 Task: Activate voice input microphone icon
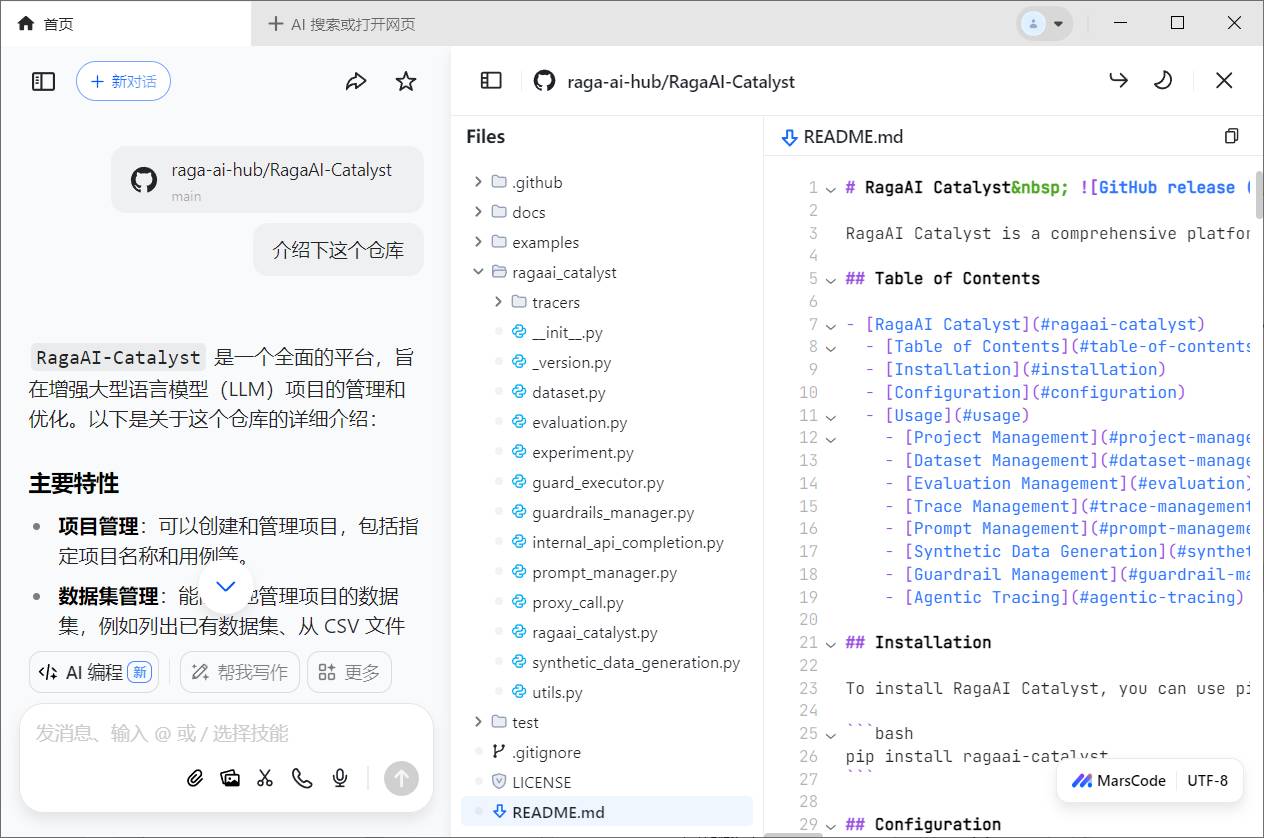340,778
